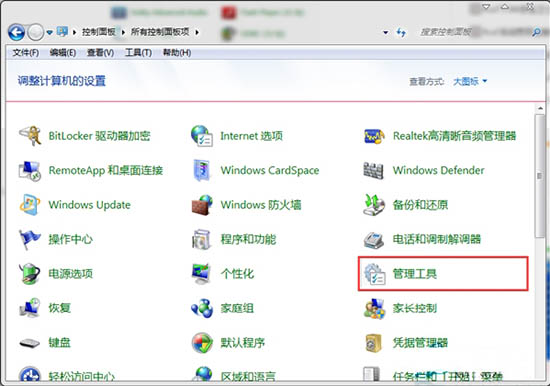
Task: Click the 键盘 keyboard icon
Action: (29, 343)
